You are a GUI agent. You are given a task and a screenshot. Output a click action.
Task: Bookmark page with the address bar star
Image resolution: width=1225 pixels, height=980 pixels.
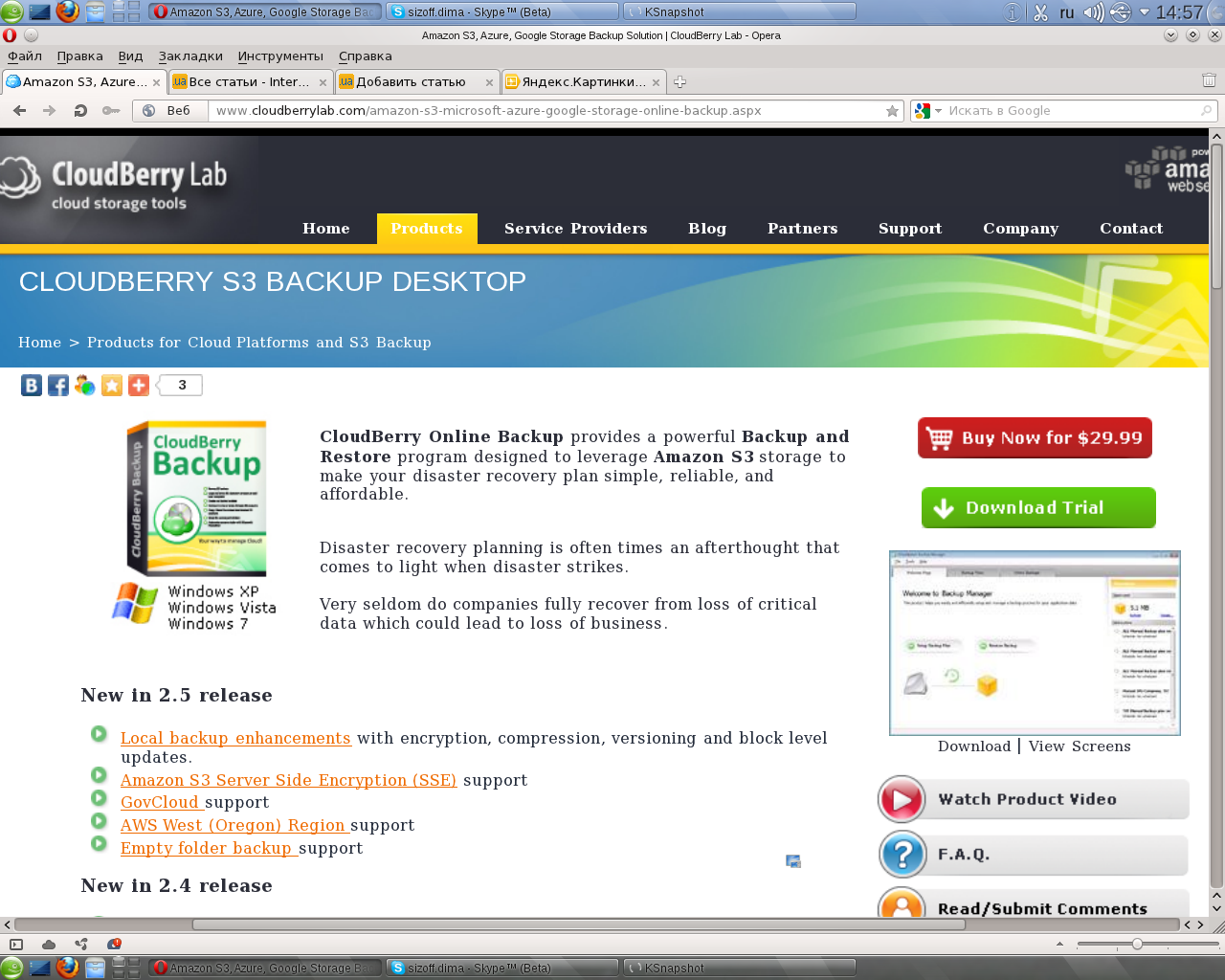click(x=892, y=111)
